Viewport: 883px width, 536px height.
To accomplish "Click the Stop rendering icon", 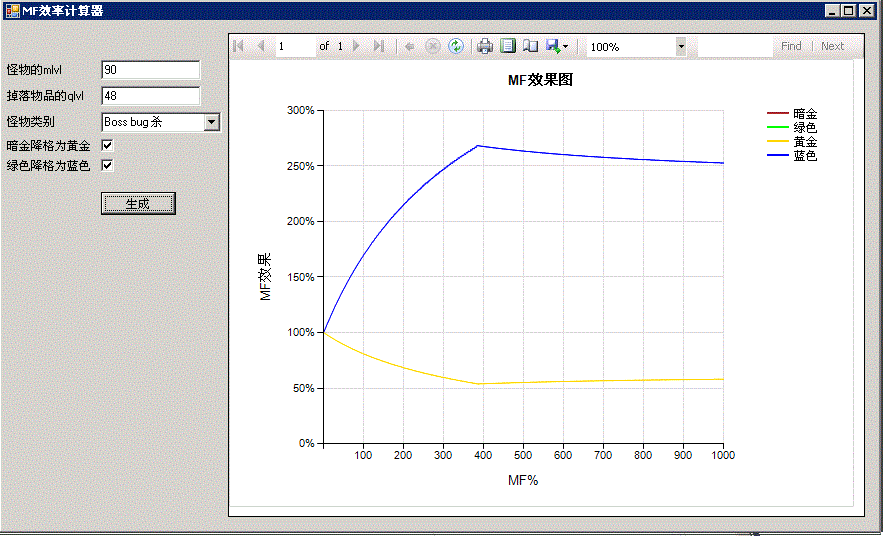I will [x=433, y=46].
